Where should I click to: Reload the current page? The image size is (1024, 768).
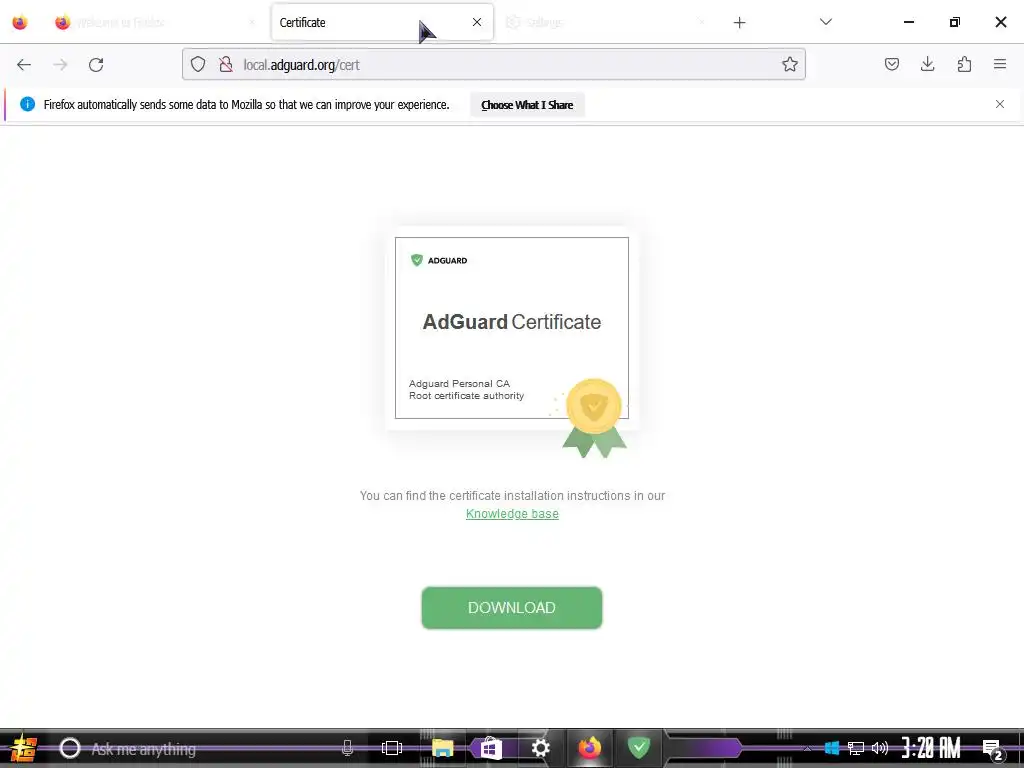96,65
